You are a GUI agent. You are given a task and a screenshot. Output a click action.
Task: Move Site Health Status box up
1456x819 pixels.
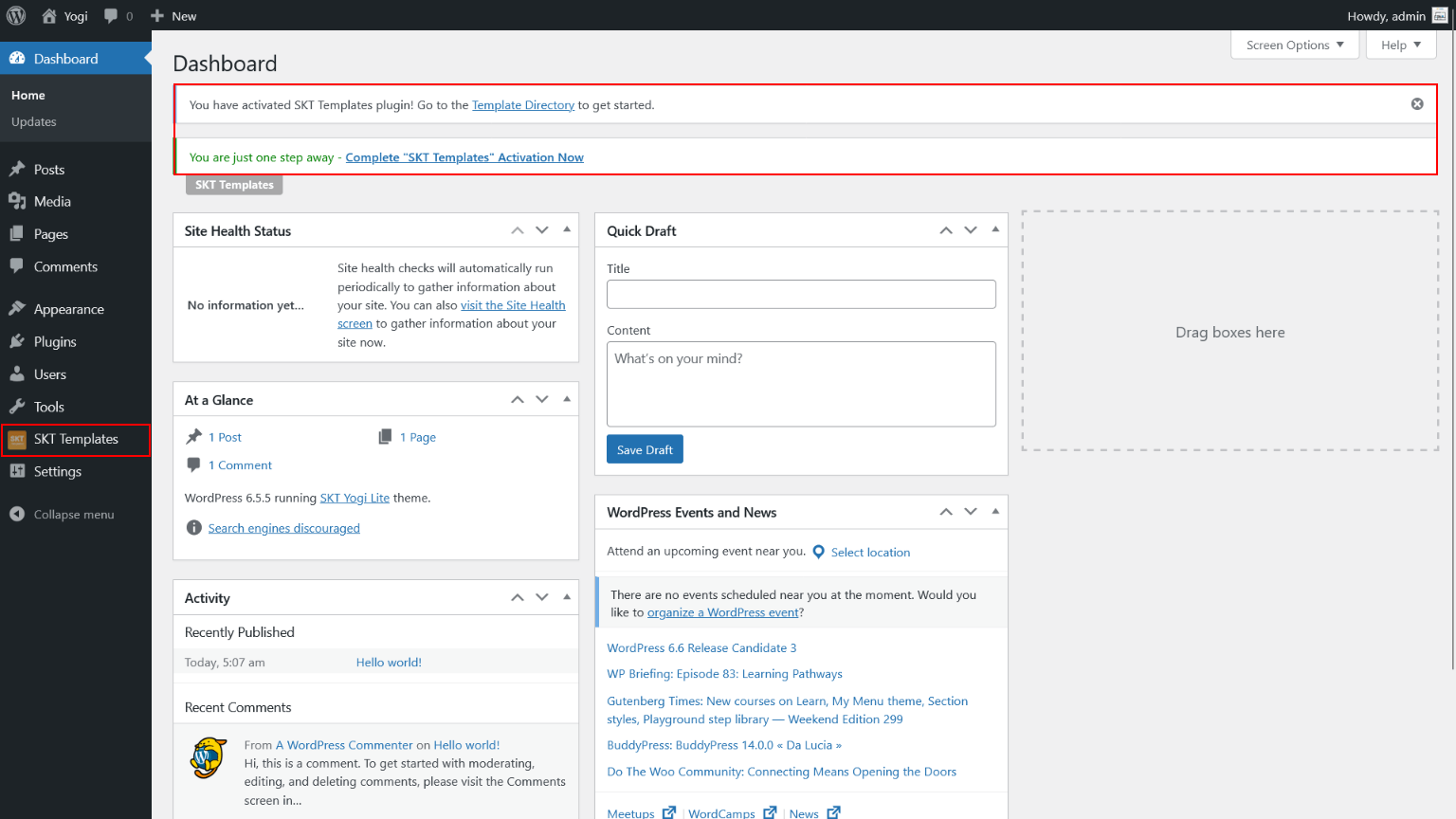pos(518,230)
